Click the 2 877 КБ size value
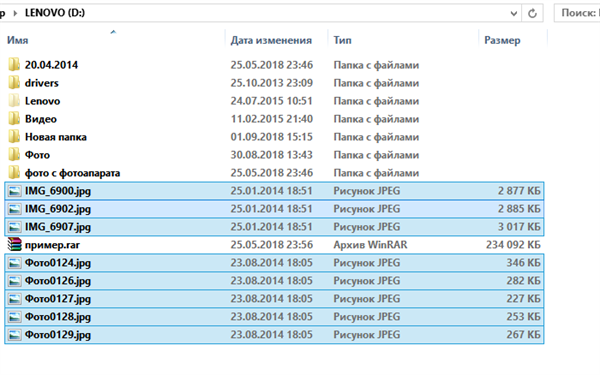The width and height of the screenshot is (600, 375). point(519,191)
